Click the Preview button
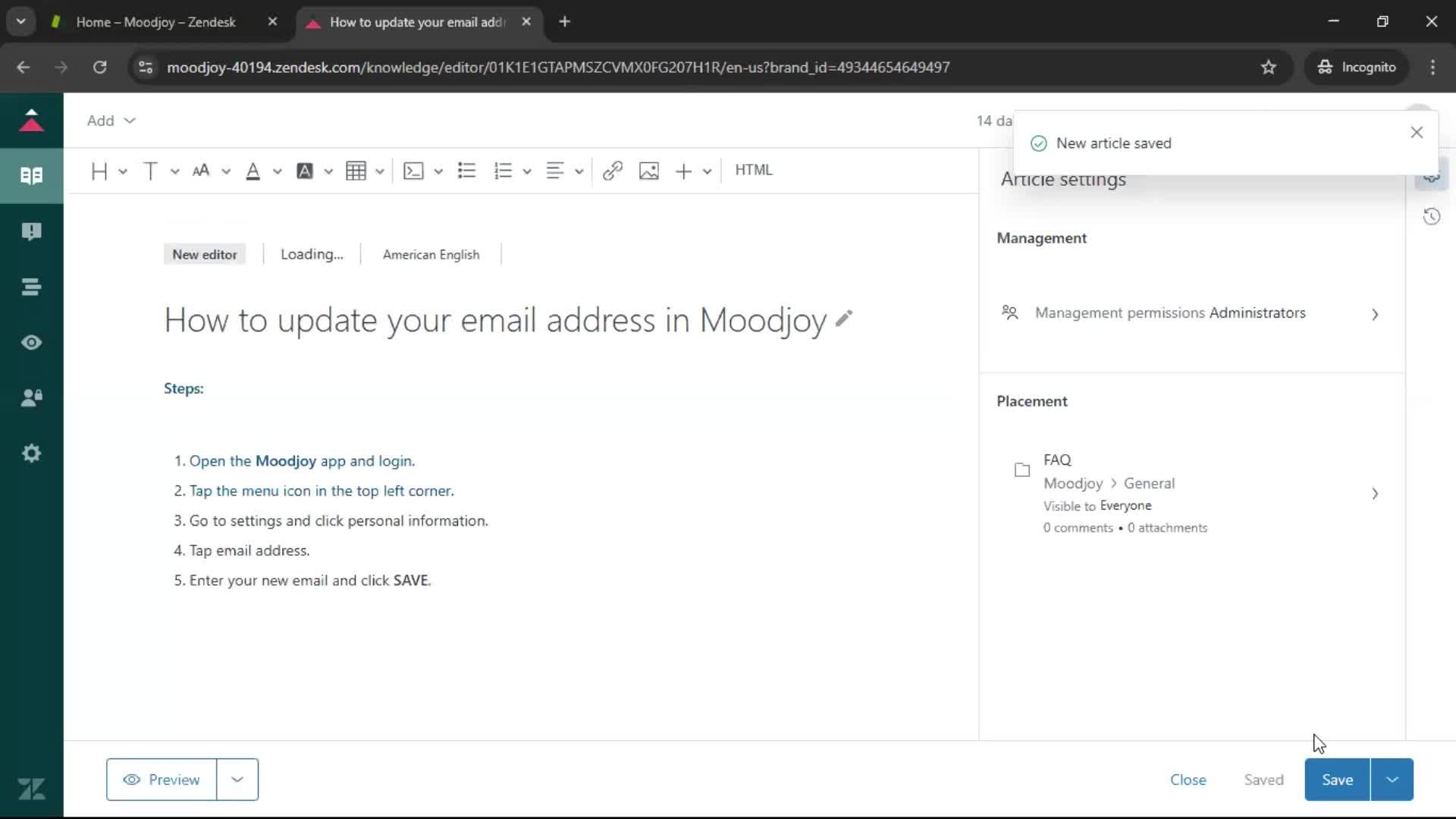The width and height of the screenshot is (1456, 819). (x=162, y=780)
